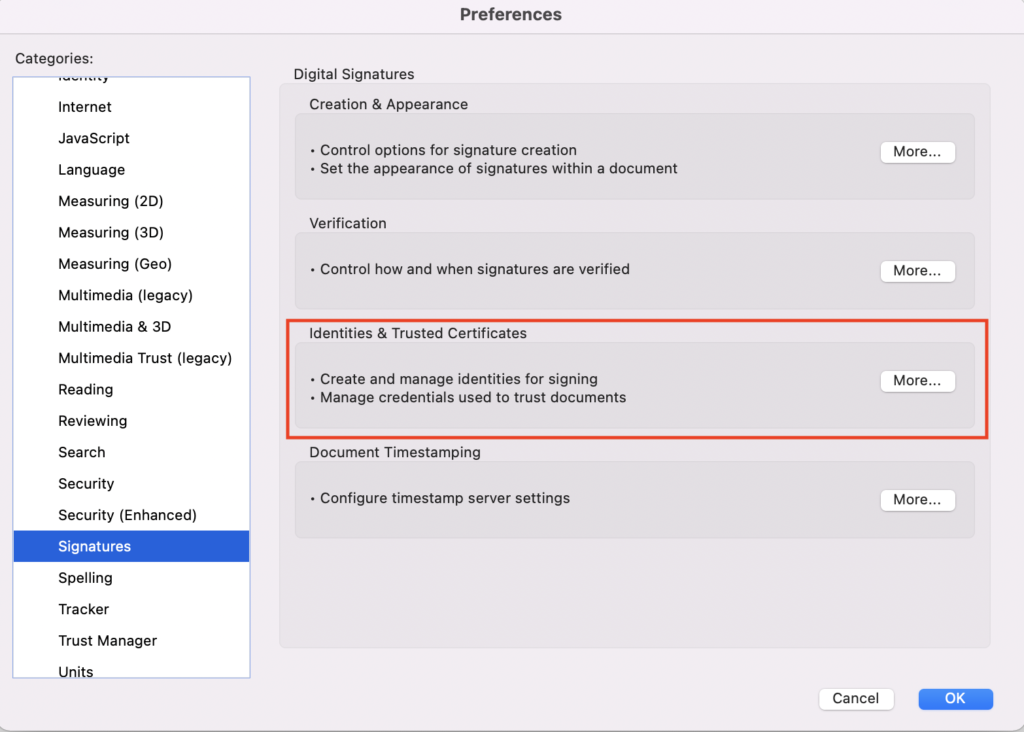Screen dimensions: 1024x732
Task: Open More for Document Timestamping
Action: (x=917, y=500)
